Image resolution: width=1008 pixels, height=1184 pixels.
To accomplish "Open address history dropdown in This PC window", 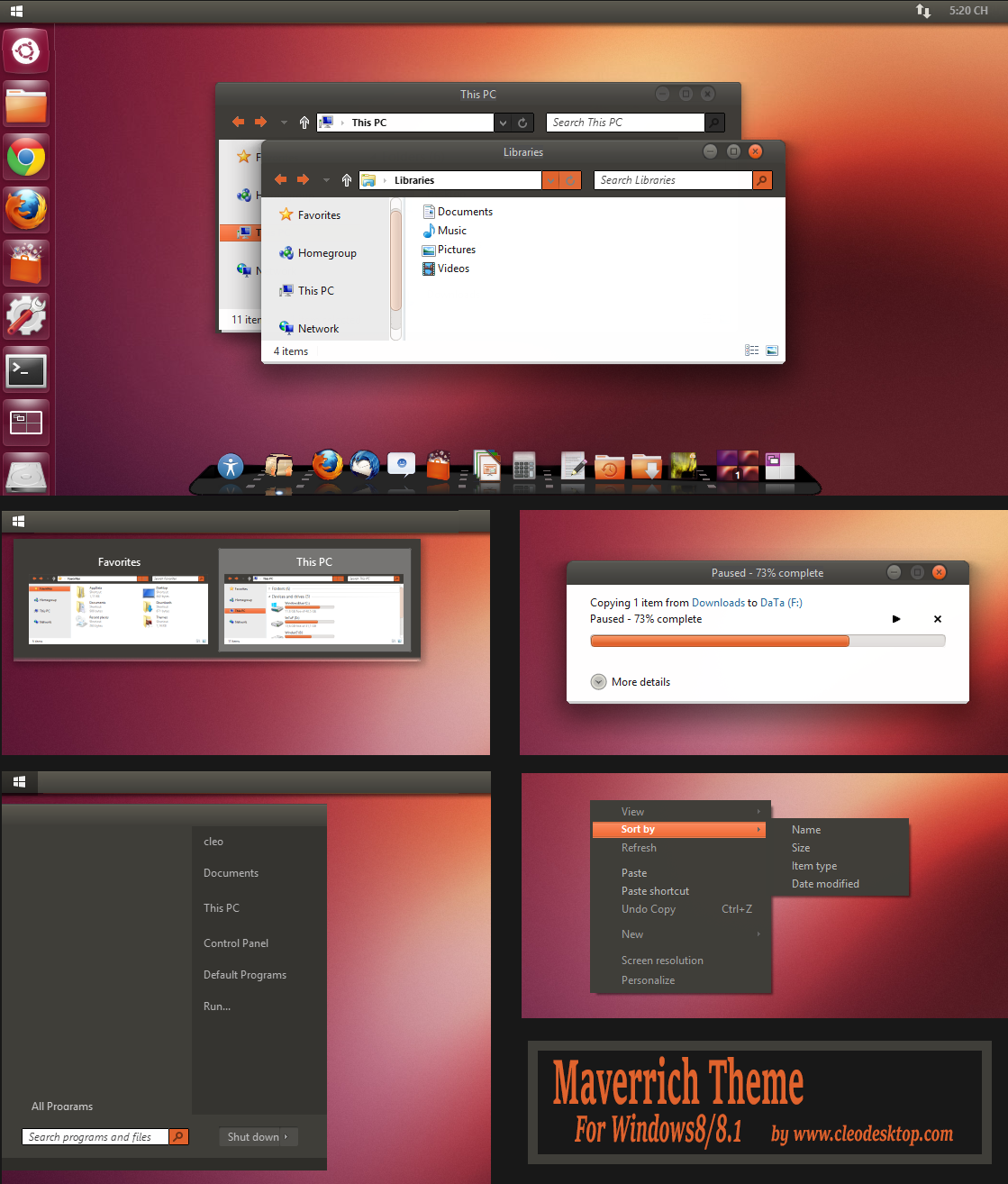I will tap(504, 123).
